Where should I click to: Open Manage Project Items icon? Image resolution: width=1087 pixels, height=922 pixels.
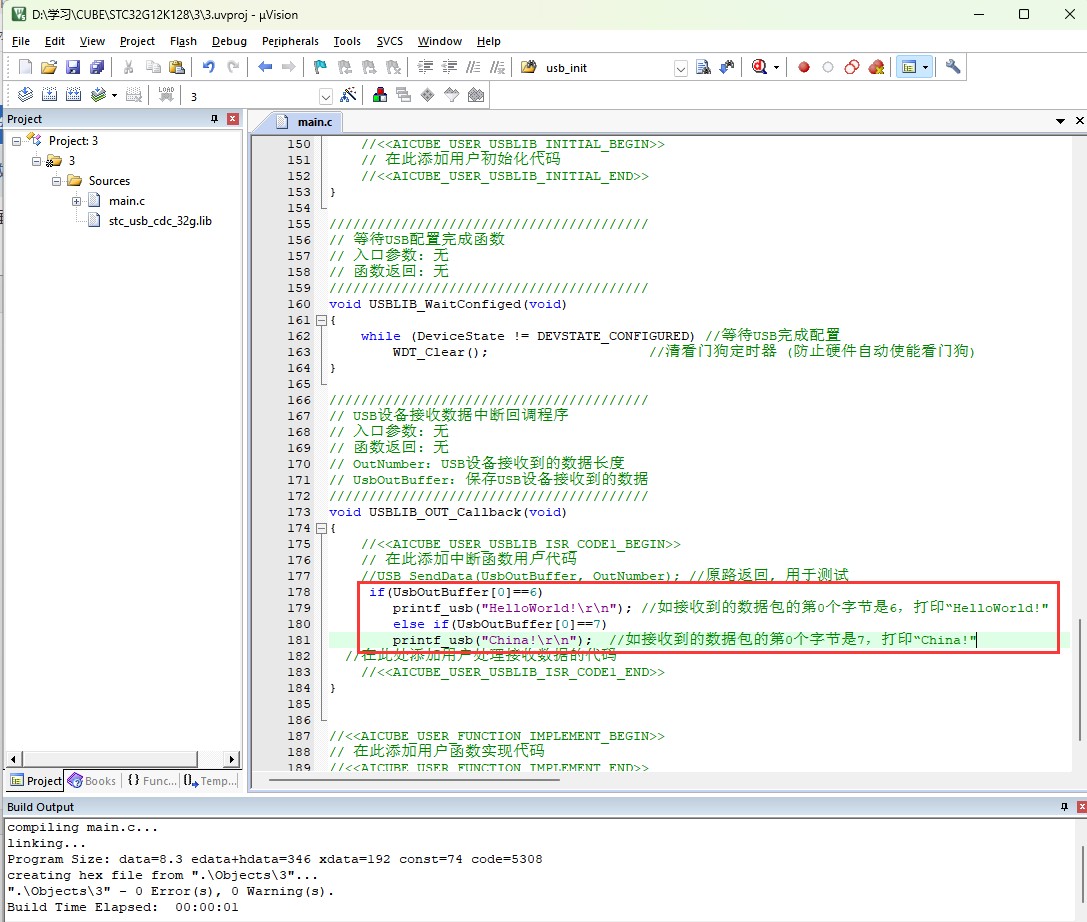(x=380, y=95)
